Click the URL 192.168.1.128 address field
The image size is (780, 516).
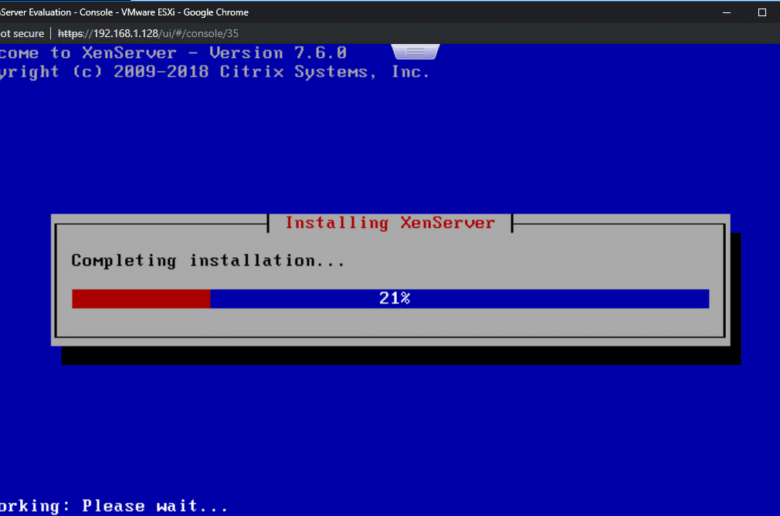pyautogui.click(x=148, y=33)
